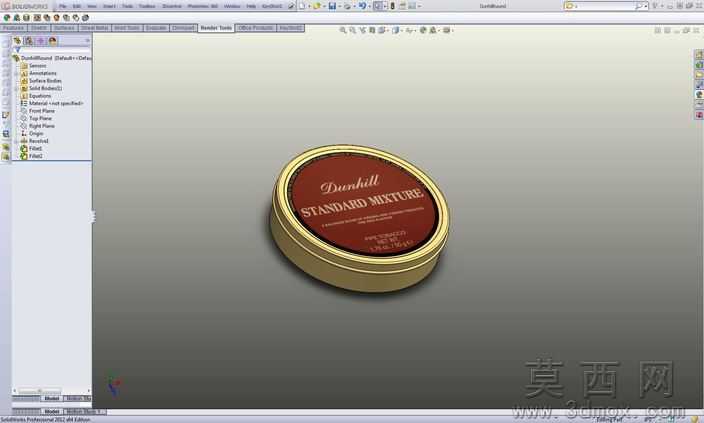Open the Help menu
704x423 pixels.
(x=251, y=6)
